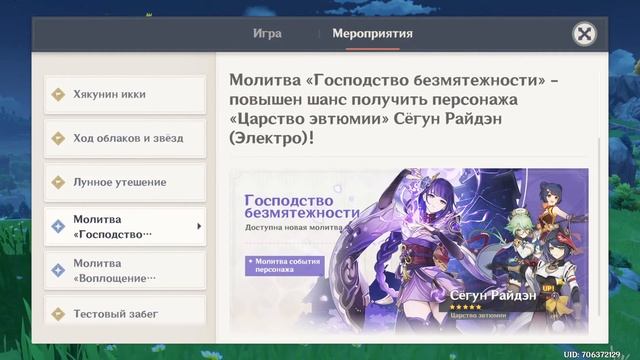The height and width of the screenshot is (360, 640).
Task: Click the Молитва события персонажа label
Action: click(284, 265)
